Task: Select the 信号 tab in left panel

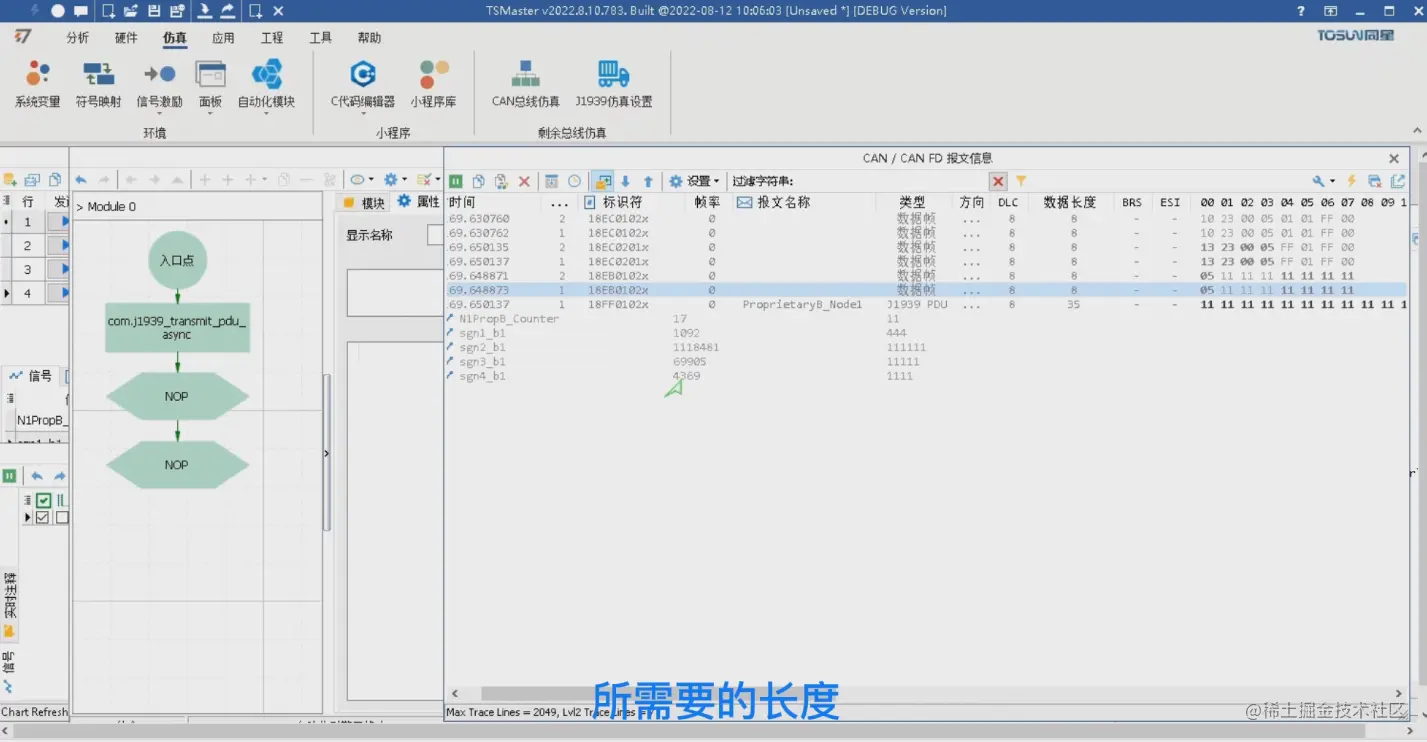Action: tap(31, 376)
